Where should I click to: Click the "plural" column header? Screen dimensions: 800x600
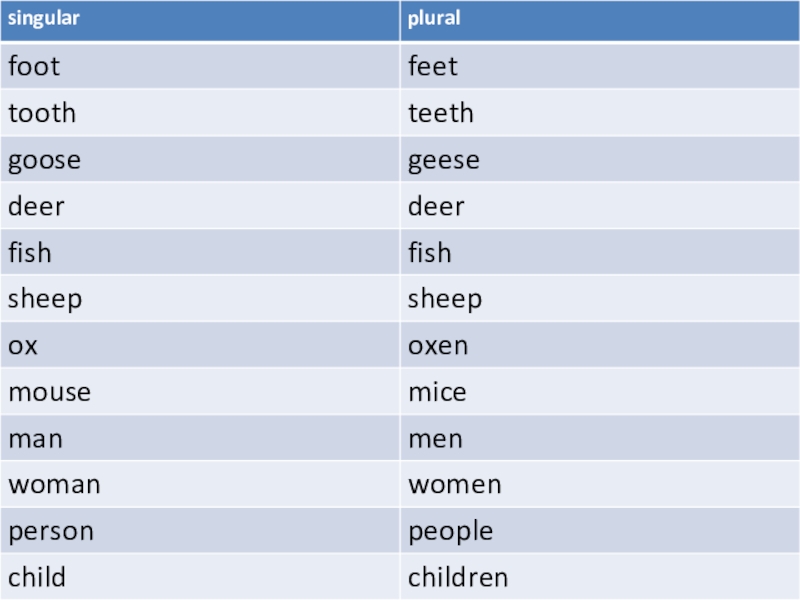click(434, 20)
